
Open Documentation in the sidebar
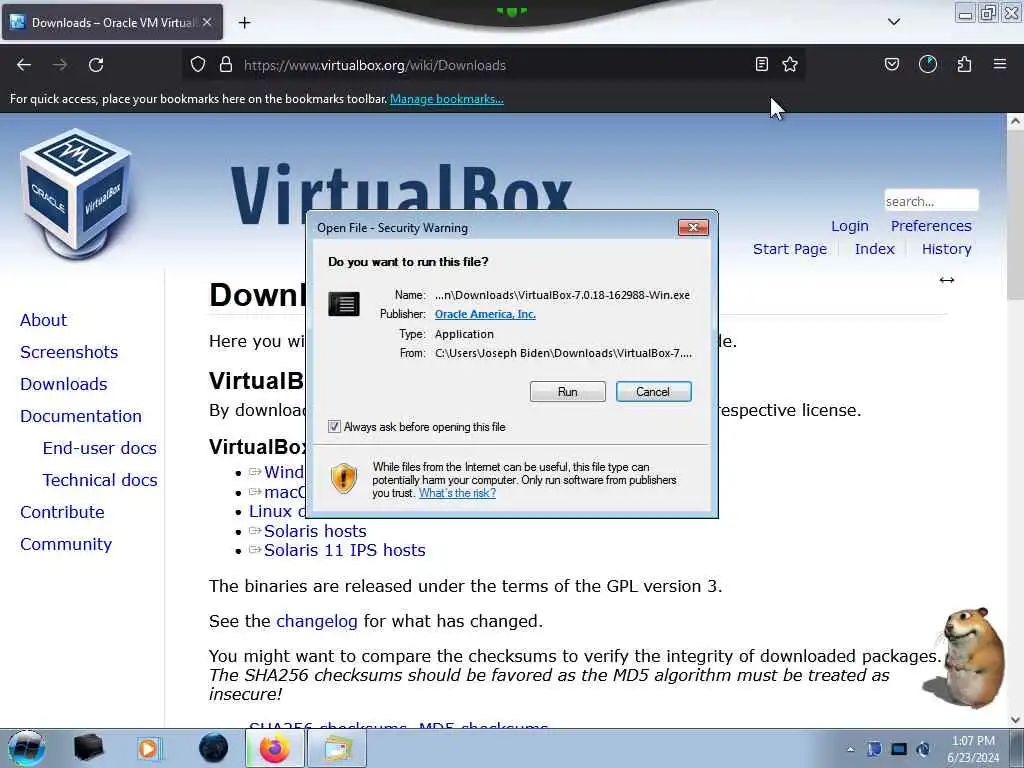(x=81, y=416)
